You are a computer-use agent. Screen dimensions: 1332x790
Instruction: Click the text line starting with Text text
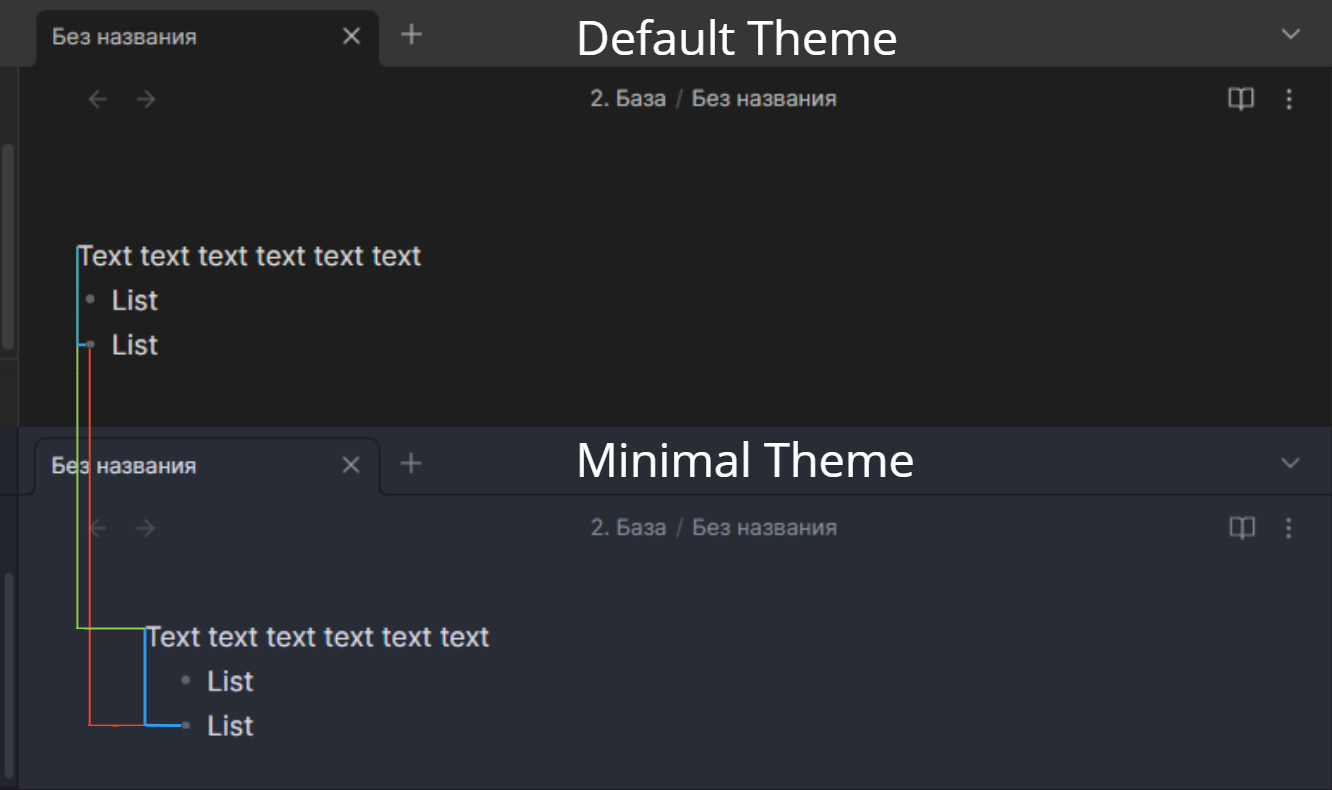click(250, 256)
